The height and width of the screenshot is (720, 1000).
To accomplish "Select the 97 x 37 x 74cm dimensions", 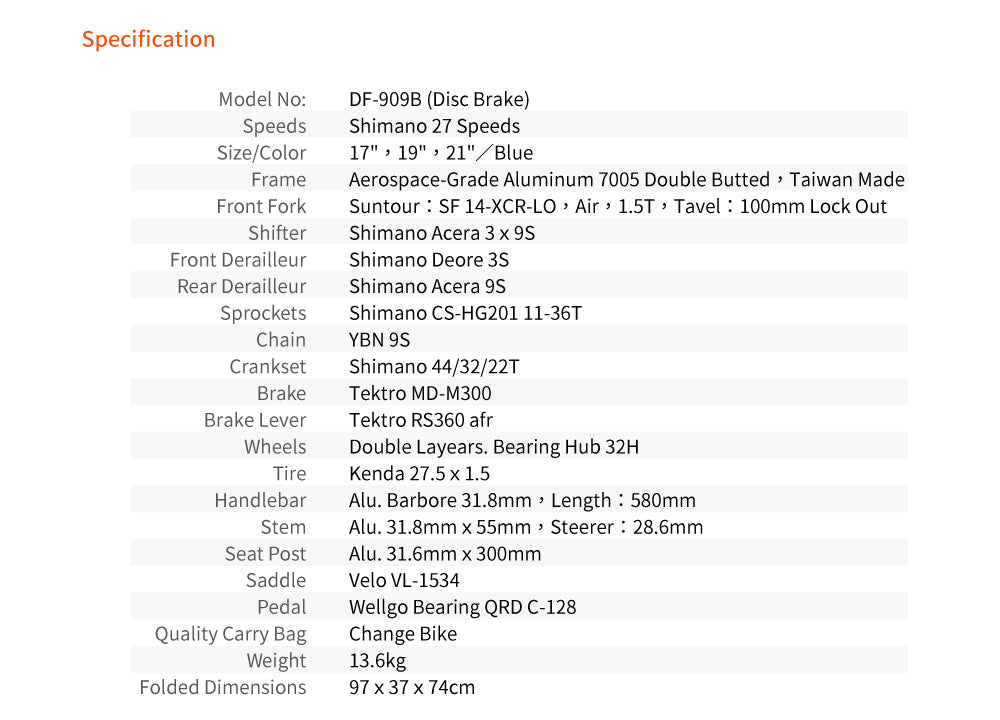I will pyautogui.click(x=412, y=687).
